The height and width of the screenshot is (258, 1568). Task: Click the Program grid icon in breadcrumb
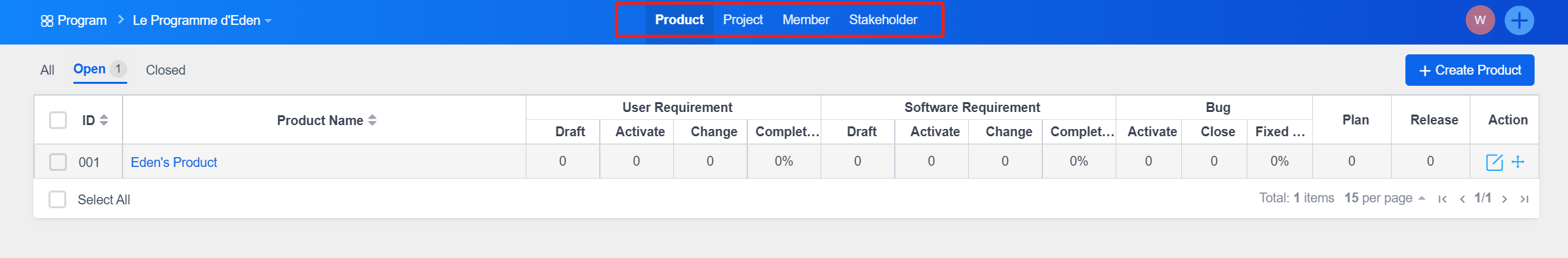(47, 21)
